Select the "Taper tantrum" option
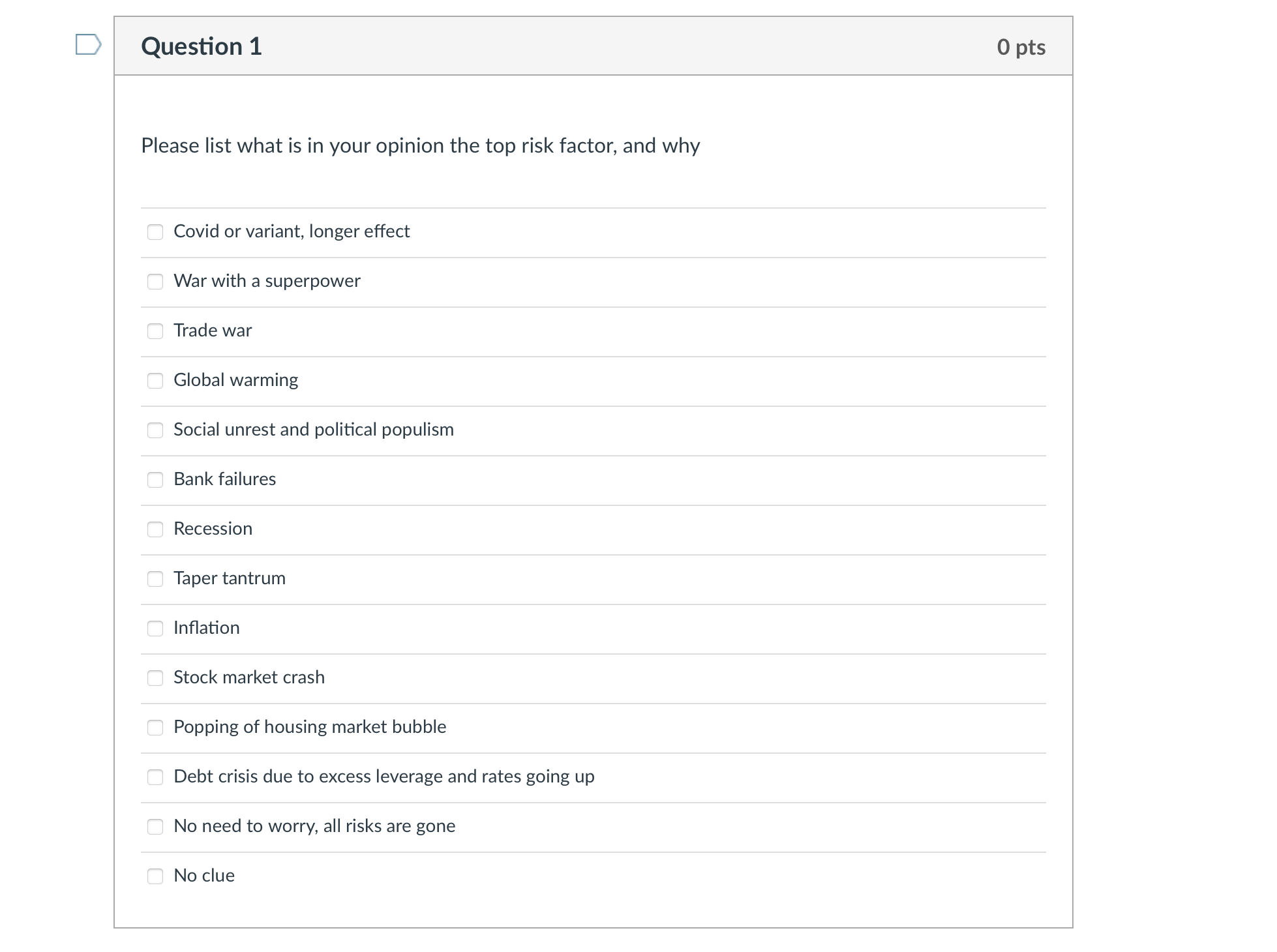This screenshot has width=1277, height=952. (155, 579)
